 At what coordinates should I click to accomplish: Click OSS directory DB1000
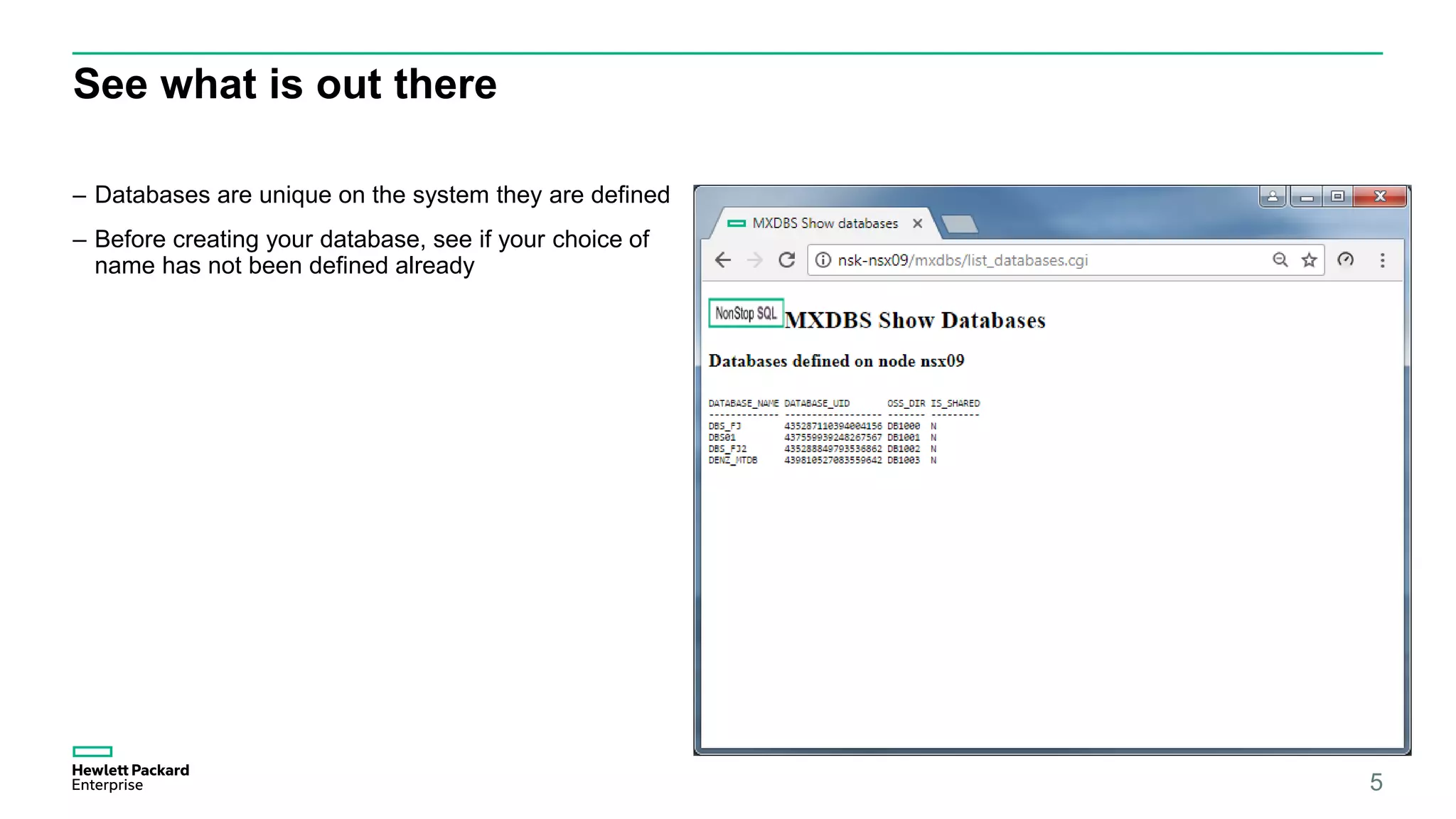(904, 426)
